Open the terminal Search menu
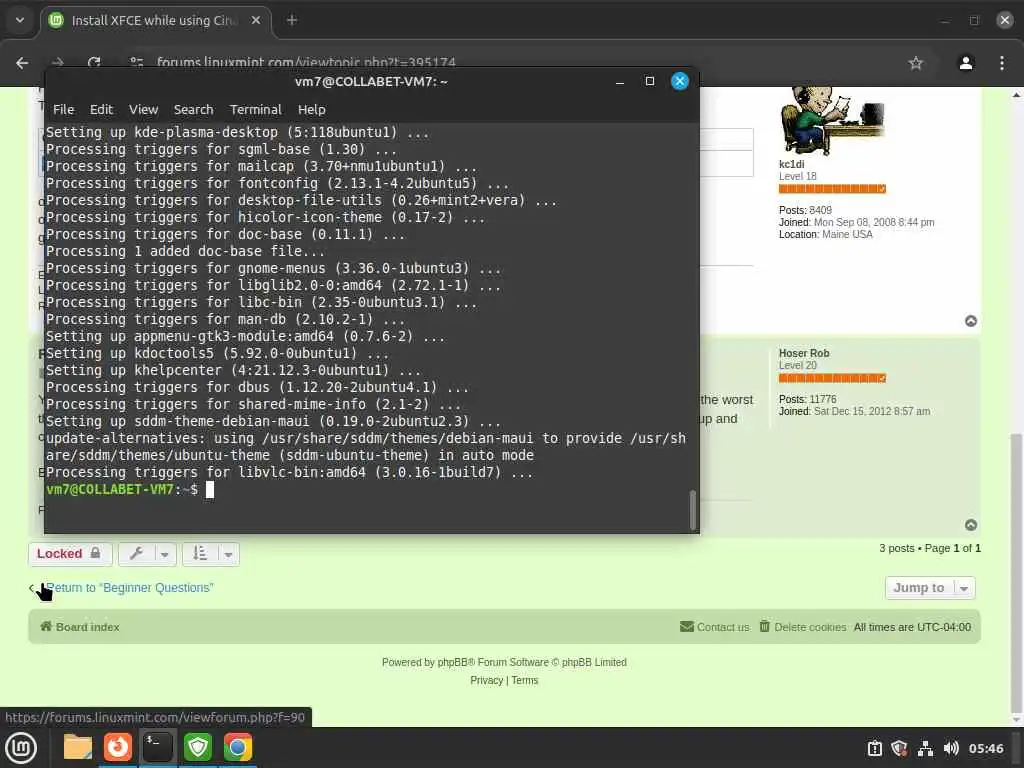The image size is (1024, 768). click(193, 110)
